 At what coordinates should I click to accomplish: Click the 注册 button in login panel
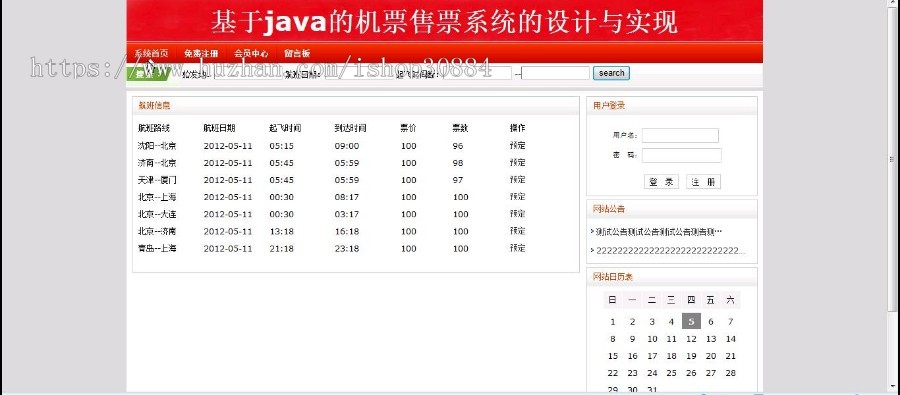coord(703,182)
